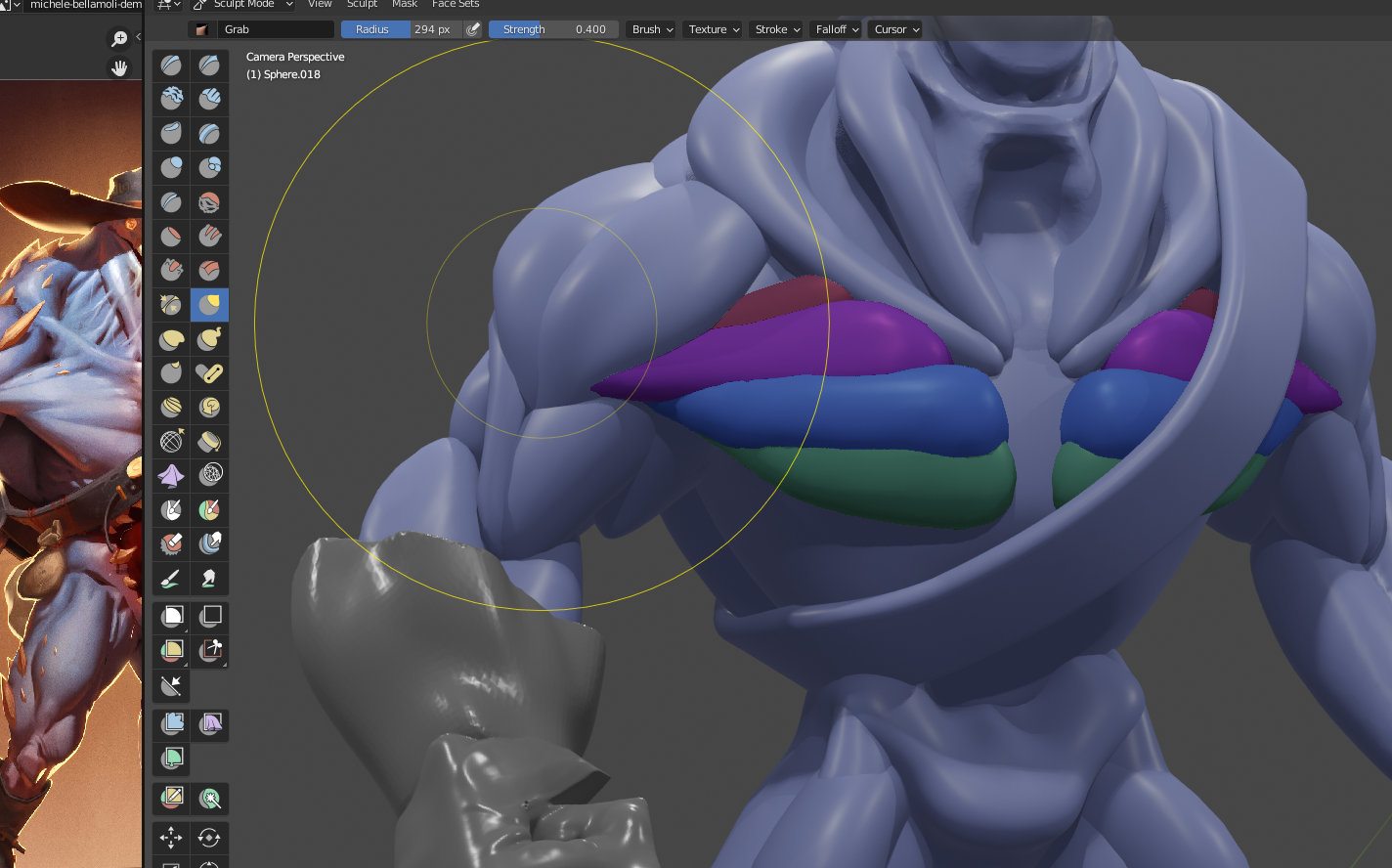Toggle radius pressure sensitivity
The image size is (1392, 868).
[x=473, y=29]
